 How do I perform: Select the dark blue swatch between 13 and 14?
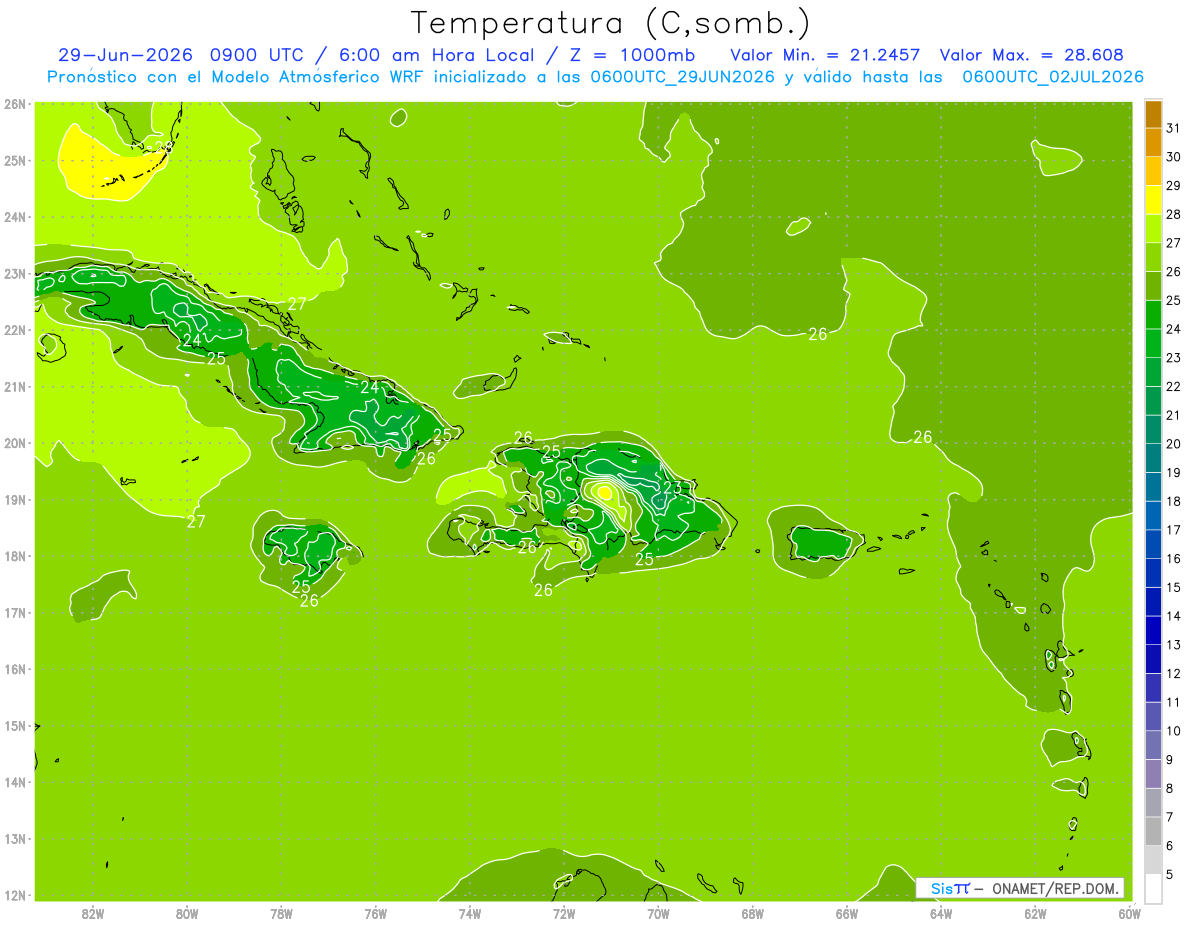pyautogui.click(x=1153, y=630)
